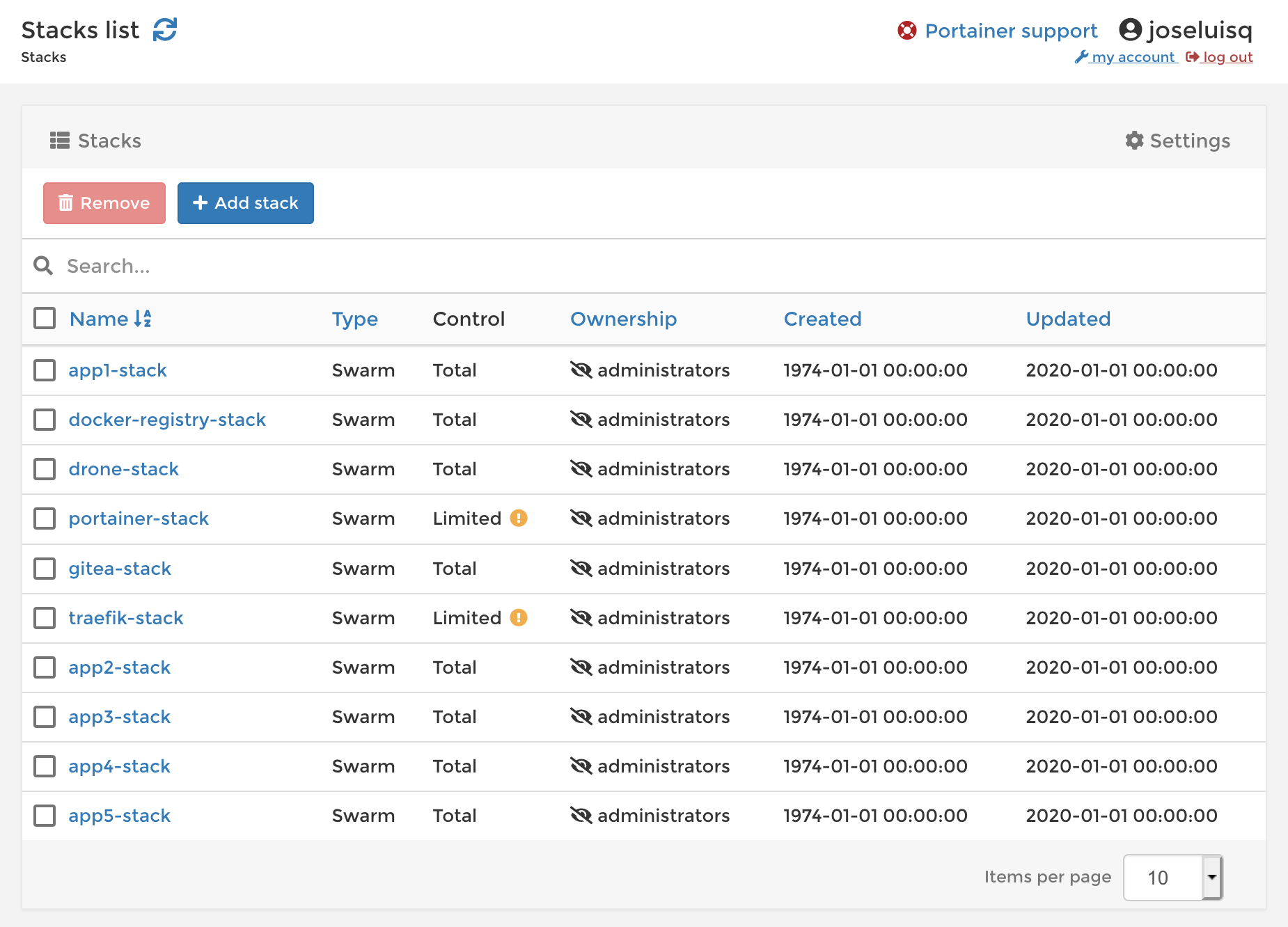The image size is (1288, 927).
Task: Refresh the stacks list
Action: pos(166,29)
